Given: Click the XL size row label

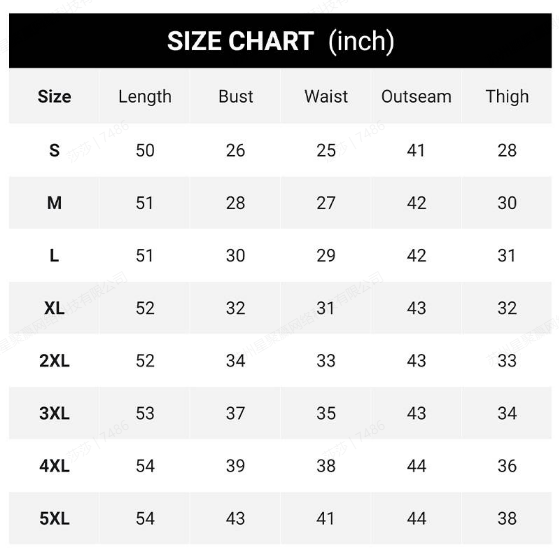Looking at the screenshot, I should click(55, 308).
